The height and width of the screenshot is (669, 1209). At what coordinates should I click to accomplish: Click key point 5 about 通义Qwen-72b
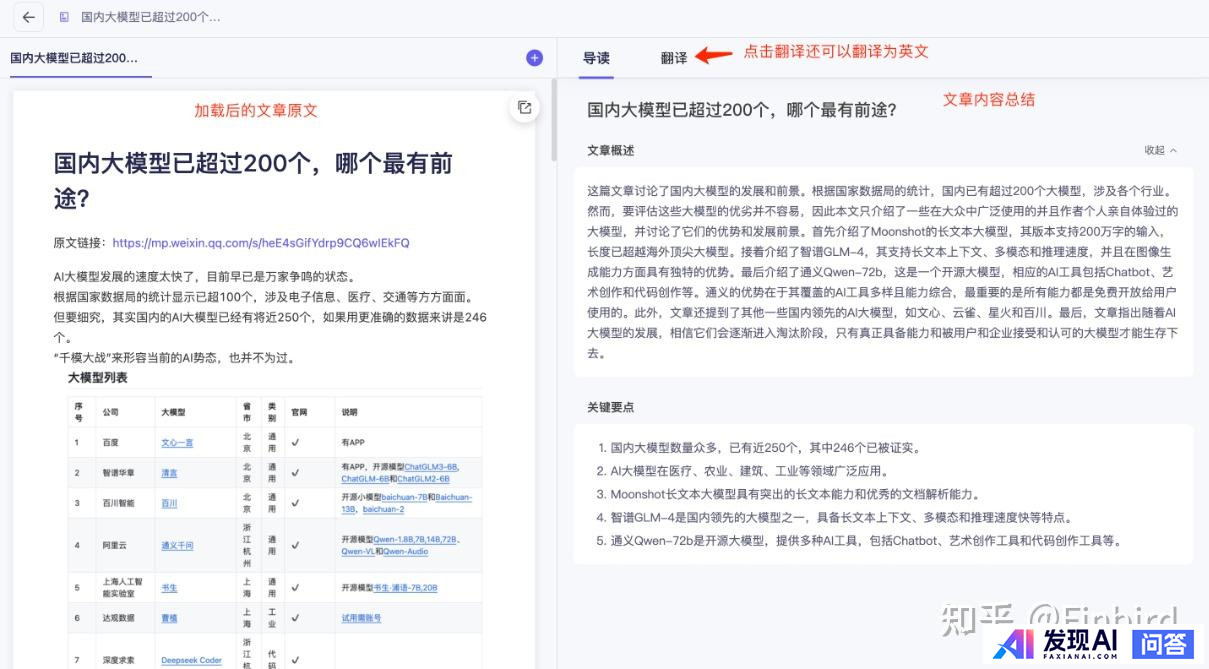pyautogui.click(x=859, y=541)
